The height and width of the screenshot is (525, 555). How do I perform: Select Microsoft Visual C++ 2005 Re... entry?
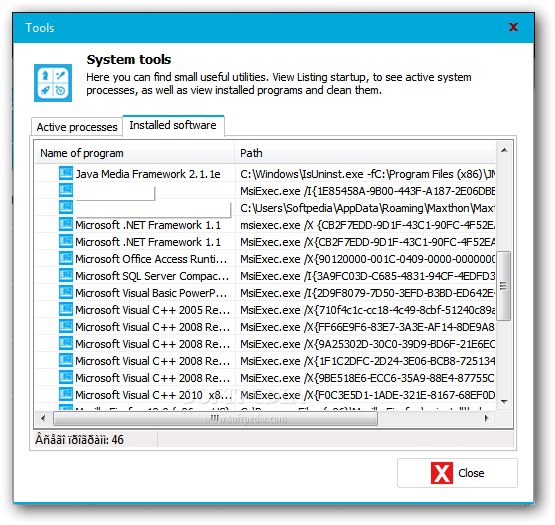[x=153, y=310]
